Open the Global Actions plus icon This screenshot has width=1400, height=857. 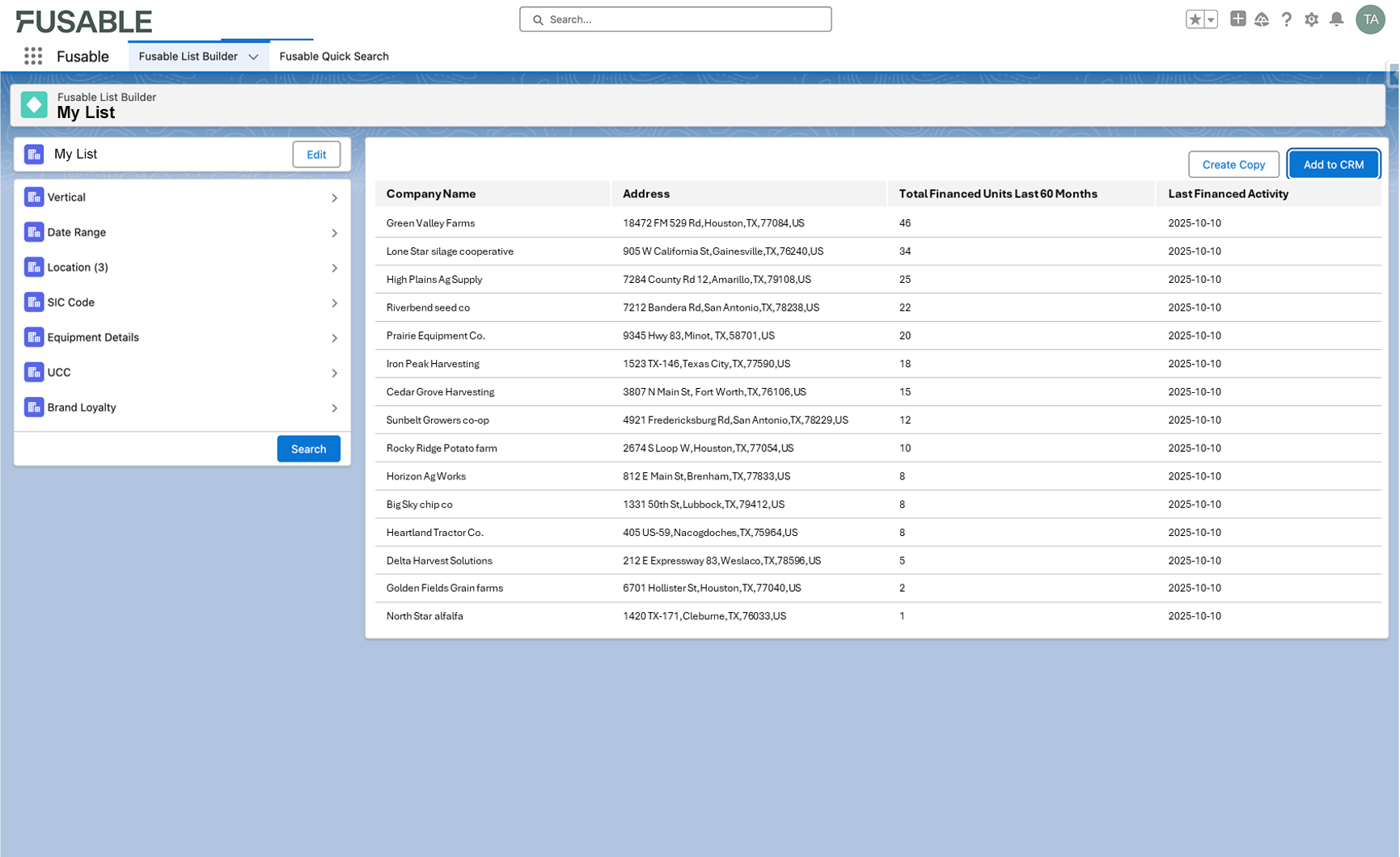1237,19
